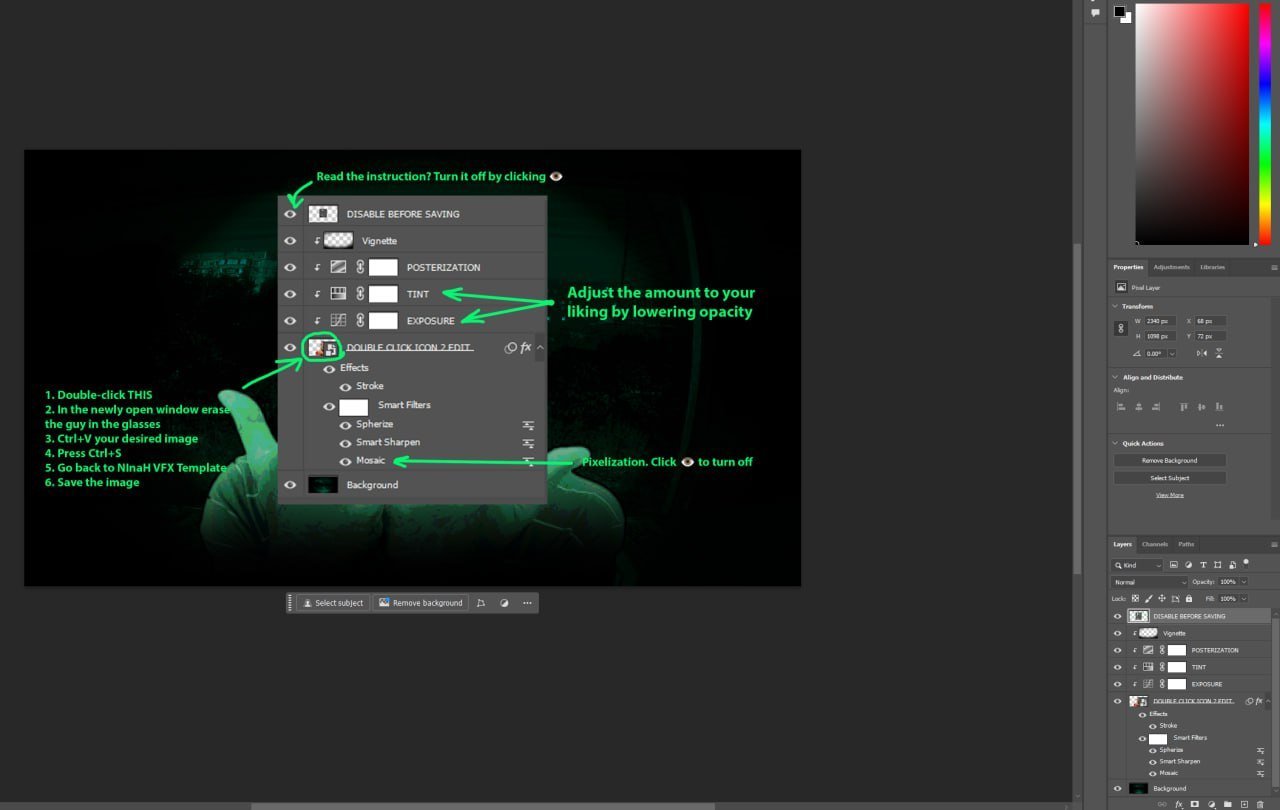This screenshot has height=810, width=1280.
Task: Open Spherize filter blending options icon
Action: point(1260,750)
